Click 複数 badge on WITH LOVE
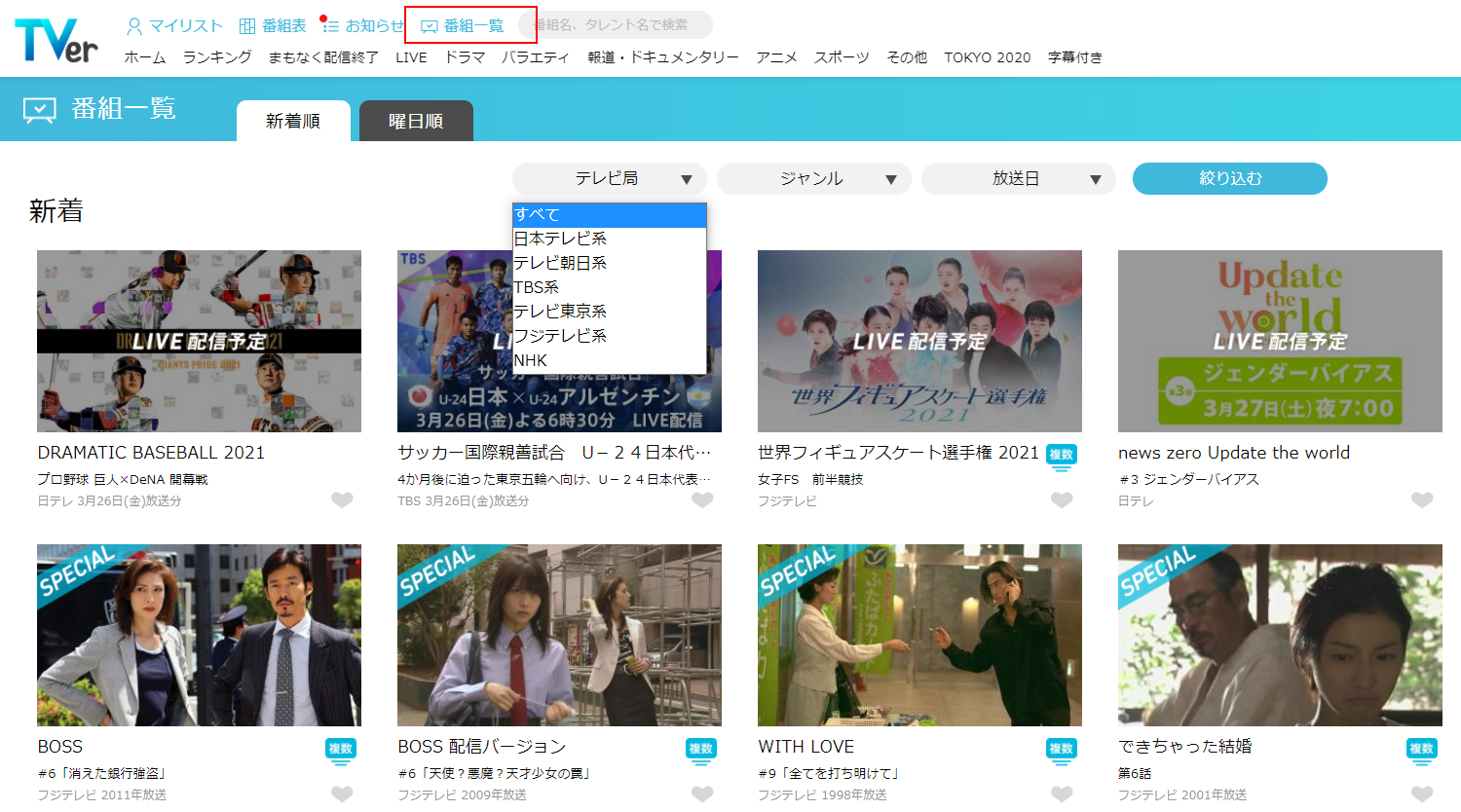The width and height of the screenshot is (1461, 812). pos(1061,751)
